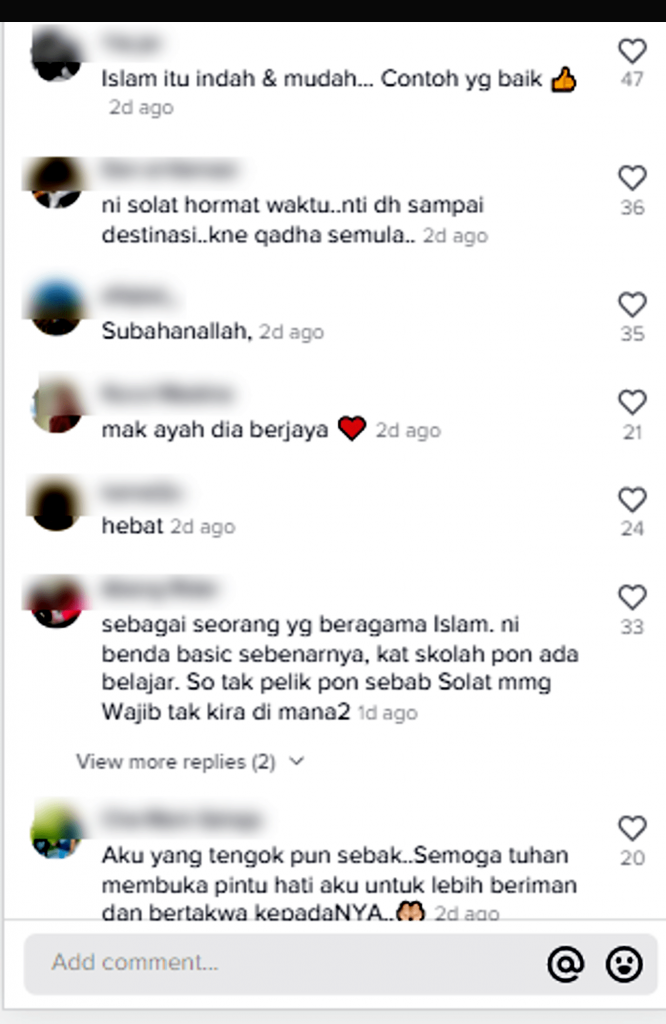The width and height of the screenshot is (666, 1024).
Task: Open blurred username above 'mak ayah dia berjaya'
Action: (x=167, y=394)
